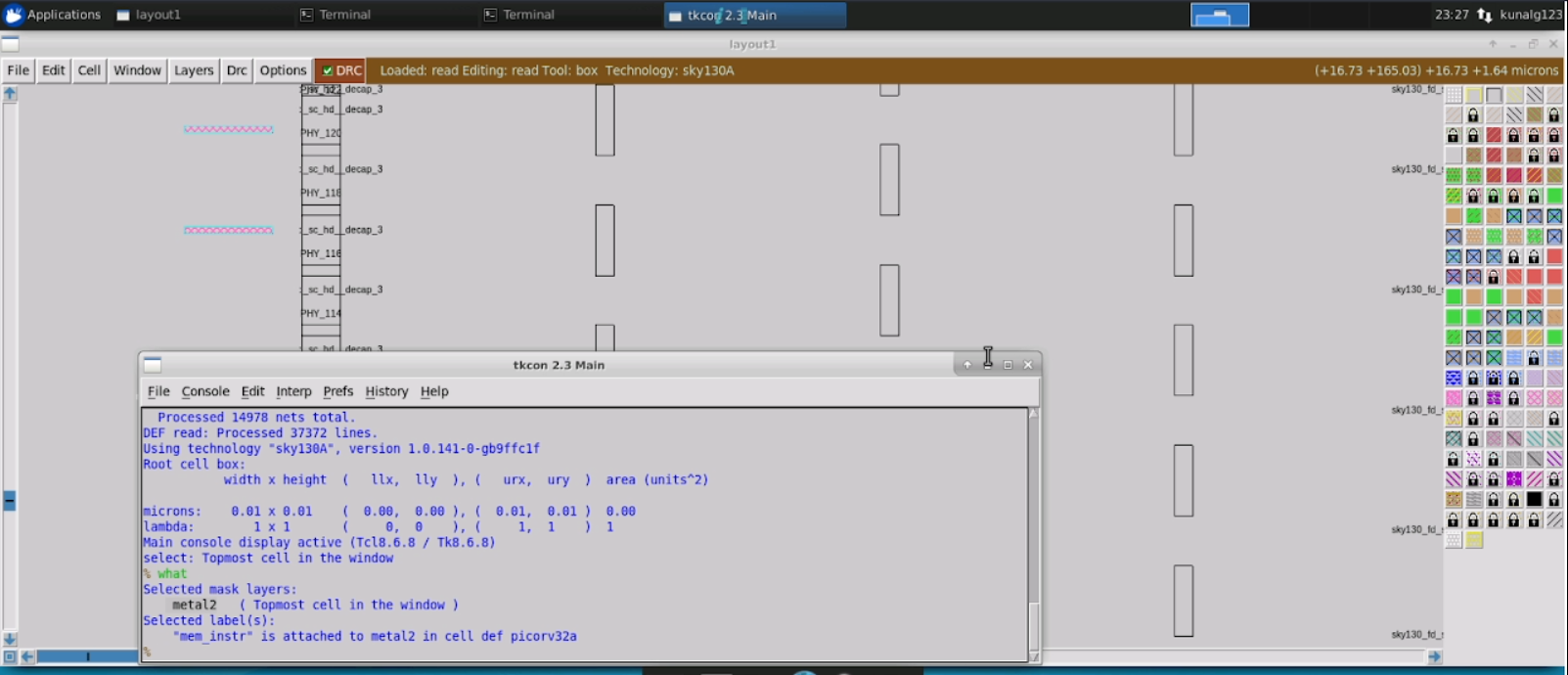Click the blue thumb of the layout vertical scrollbar
This screenshot has width=1568, height=675.
[10, 501]
